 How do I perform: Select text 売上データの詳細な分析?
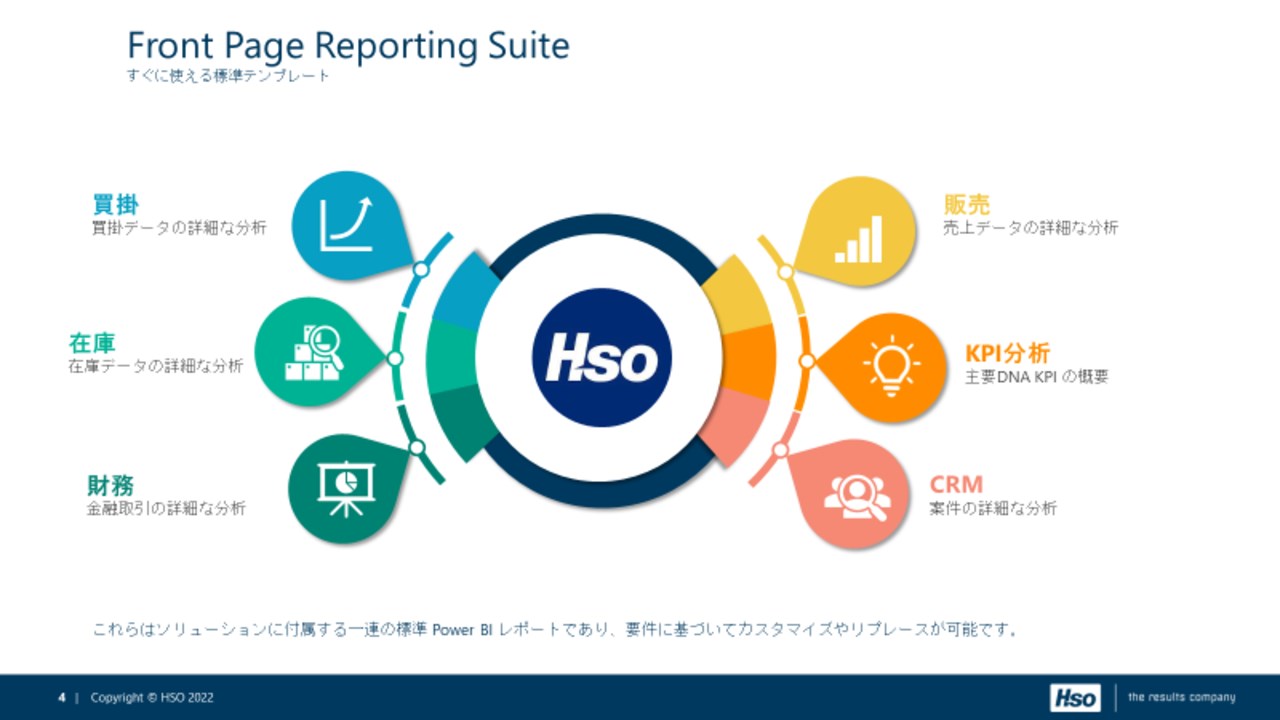(1031, 228)
